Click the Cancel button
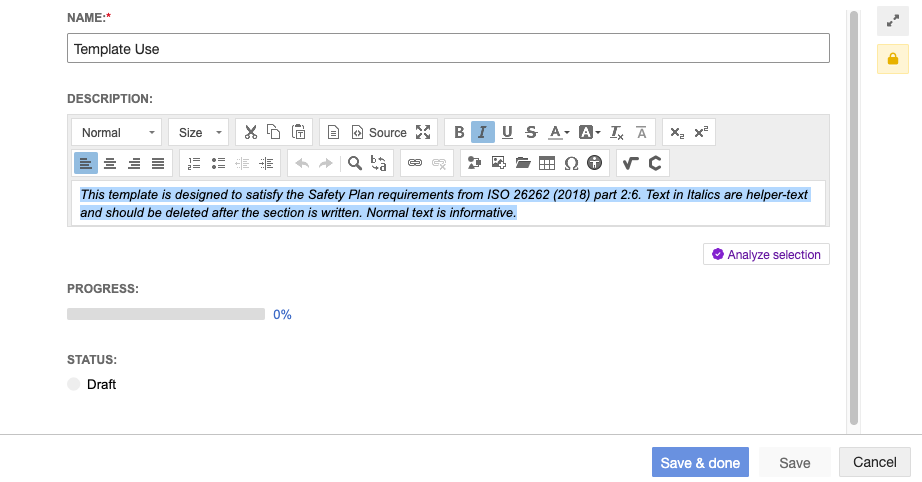This screenshot has height=482, width=922. tap(874, 462)
